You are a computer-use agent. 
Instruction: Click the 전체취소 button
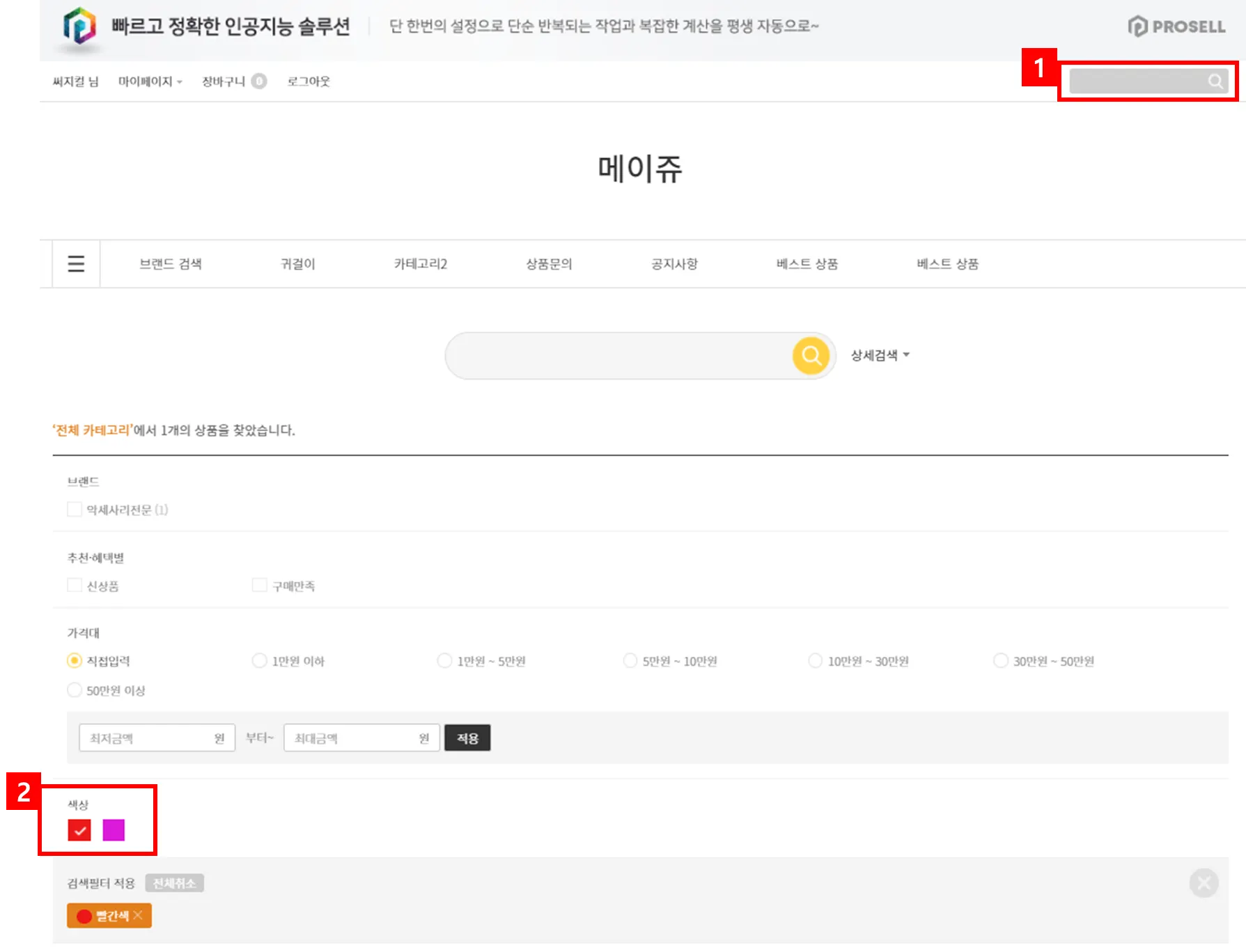[x=174, y=883]
